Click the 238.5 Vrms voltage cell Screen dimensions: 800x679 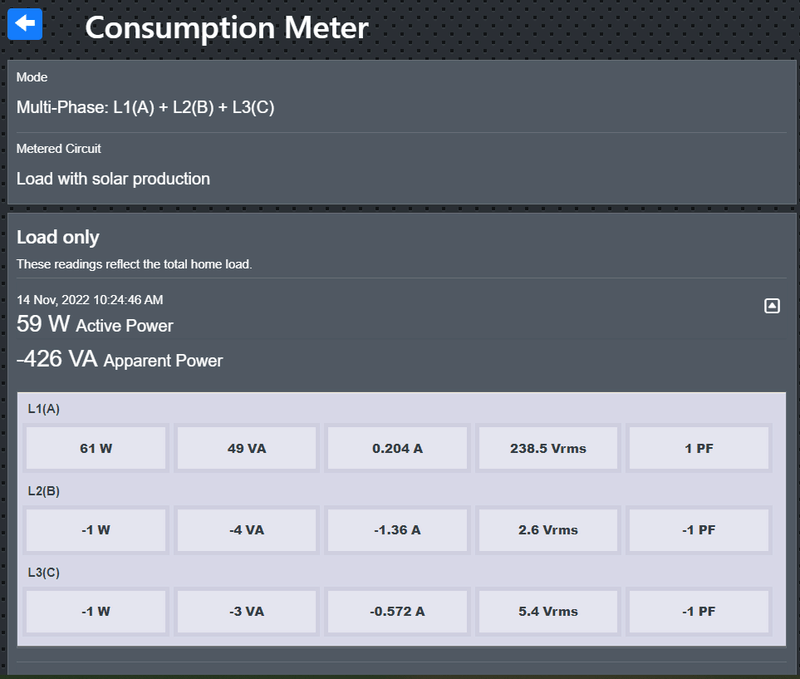[x=548, y=448]
